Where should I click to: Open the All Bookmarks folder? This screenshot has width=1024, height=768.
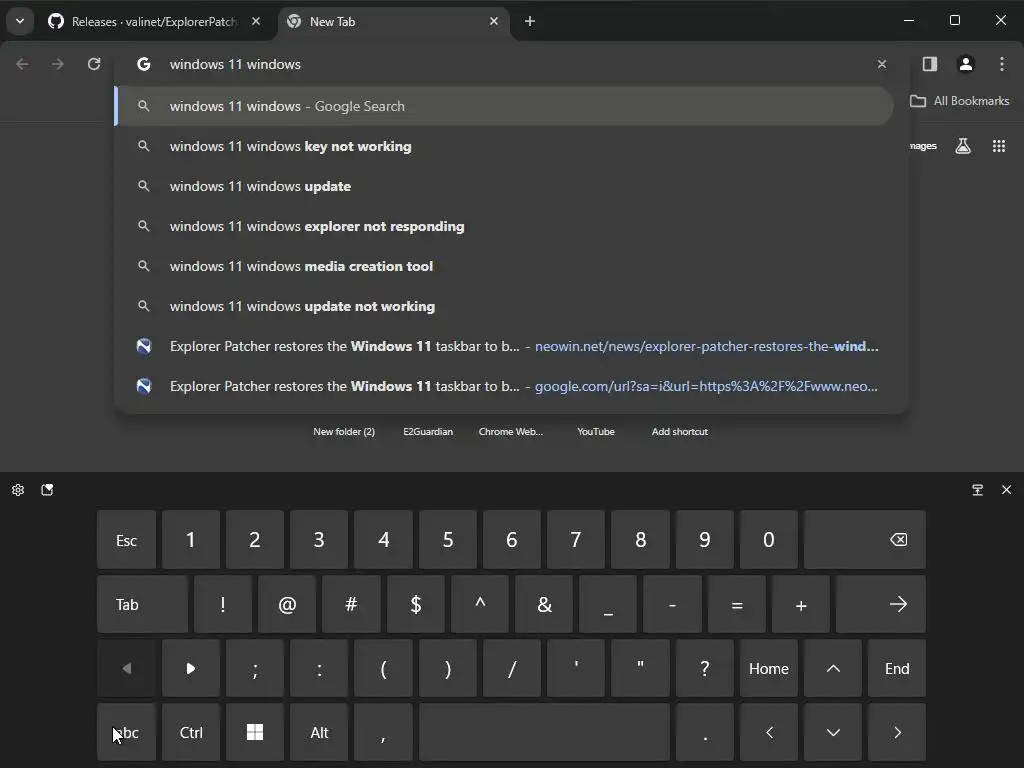click(x=959, y=101)
